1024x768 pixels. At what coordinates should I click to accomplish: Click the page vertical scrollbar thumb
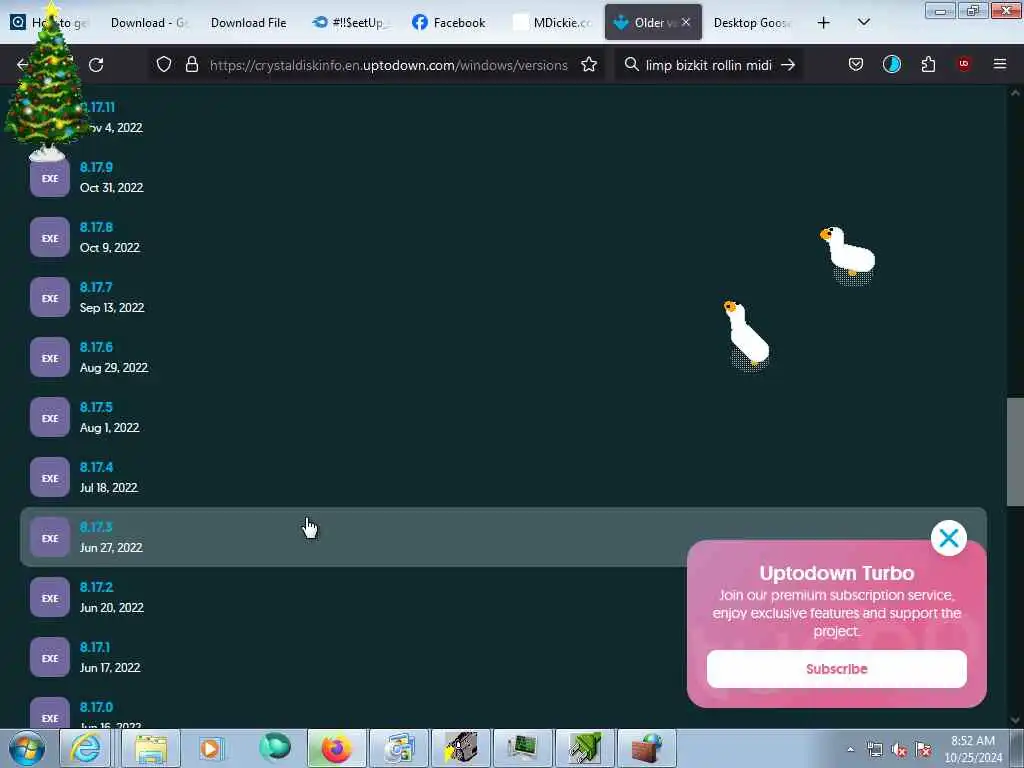(1015, 452)
